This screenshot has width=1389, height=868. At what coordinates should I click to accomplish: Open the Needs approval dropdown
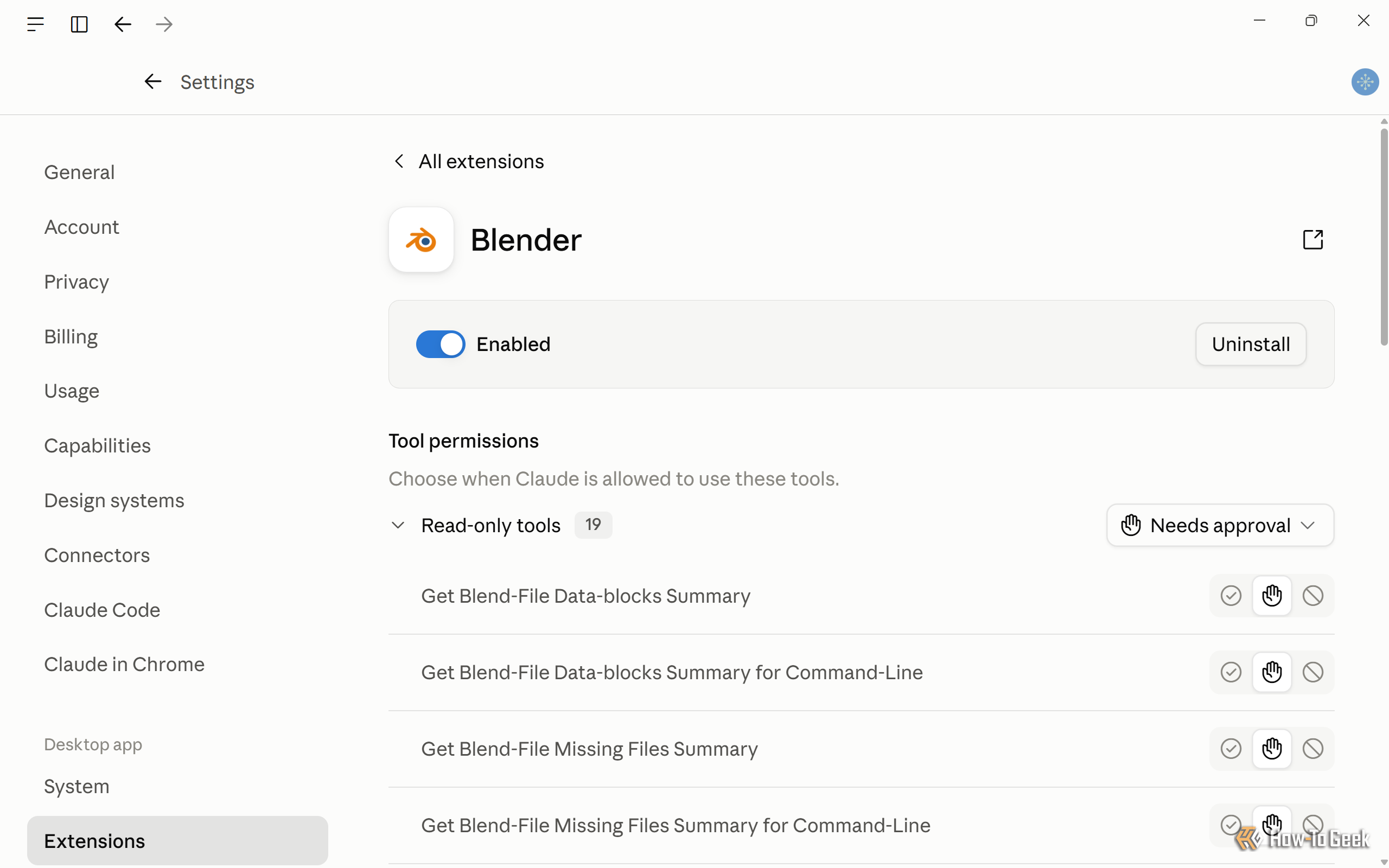[1220, 525]
